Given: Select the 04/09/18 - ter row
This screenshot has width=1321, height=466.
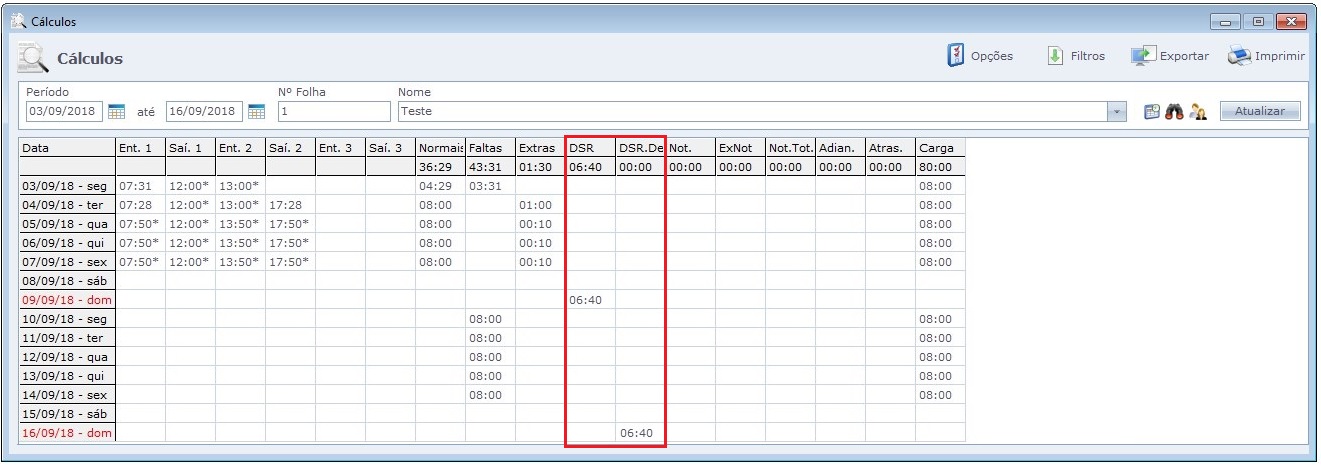Looking at the screenshot, I should tap(67, 205).
